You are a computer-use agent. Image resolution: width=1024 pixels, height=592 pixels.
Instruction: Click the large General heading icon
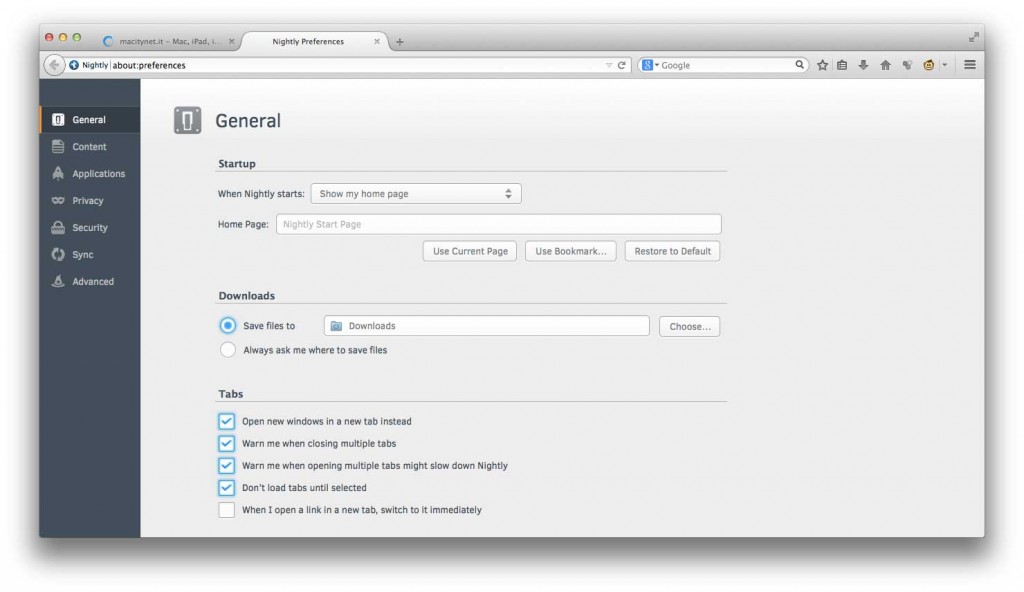pos(187,120)
